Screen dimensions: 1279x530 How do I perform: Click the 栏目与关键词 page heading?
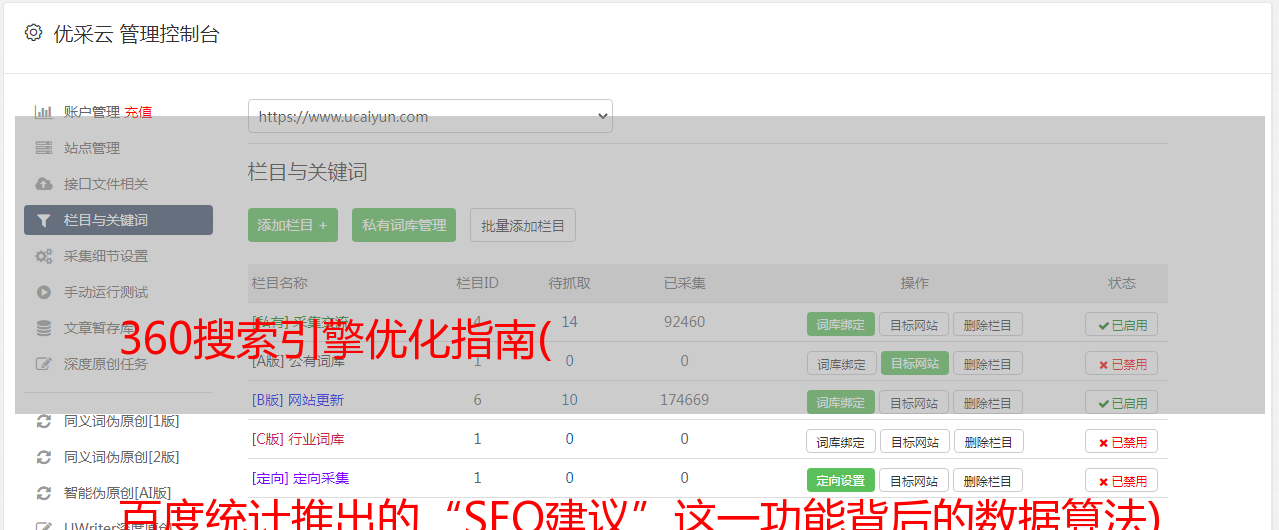coord(308,172)
